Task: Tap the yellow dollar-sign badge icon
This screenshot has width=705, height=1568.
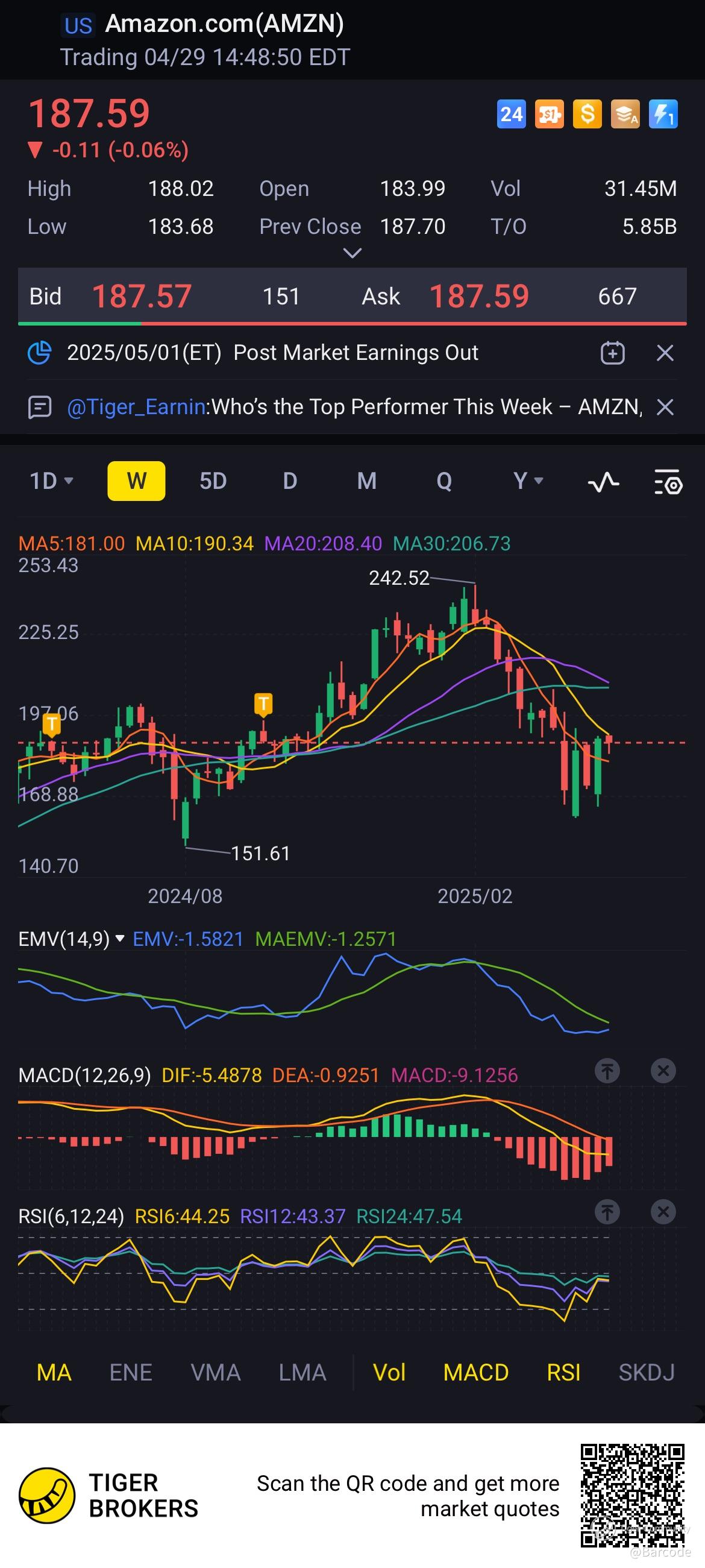Action: pyautogui.click(x=587, y=114)
